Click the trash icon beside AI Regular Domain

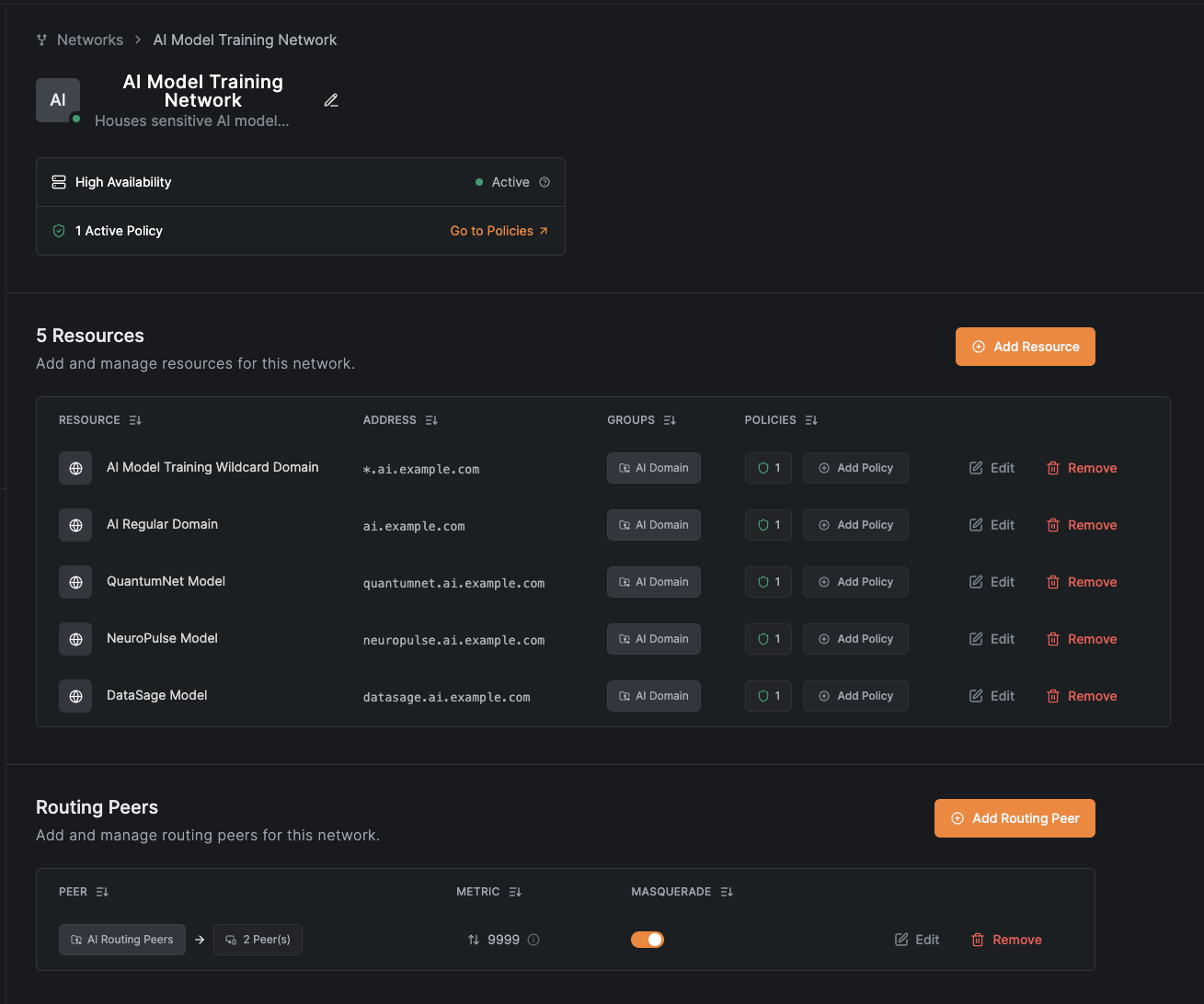(x=1053, y=524)
